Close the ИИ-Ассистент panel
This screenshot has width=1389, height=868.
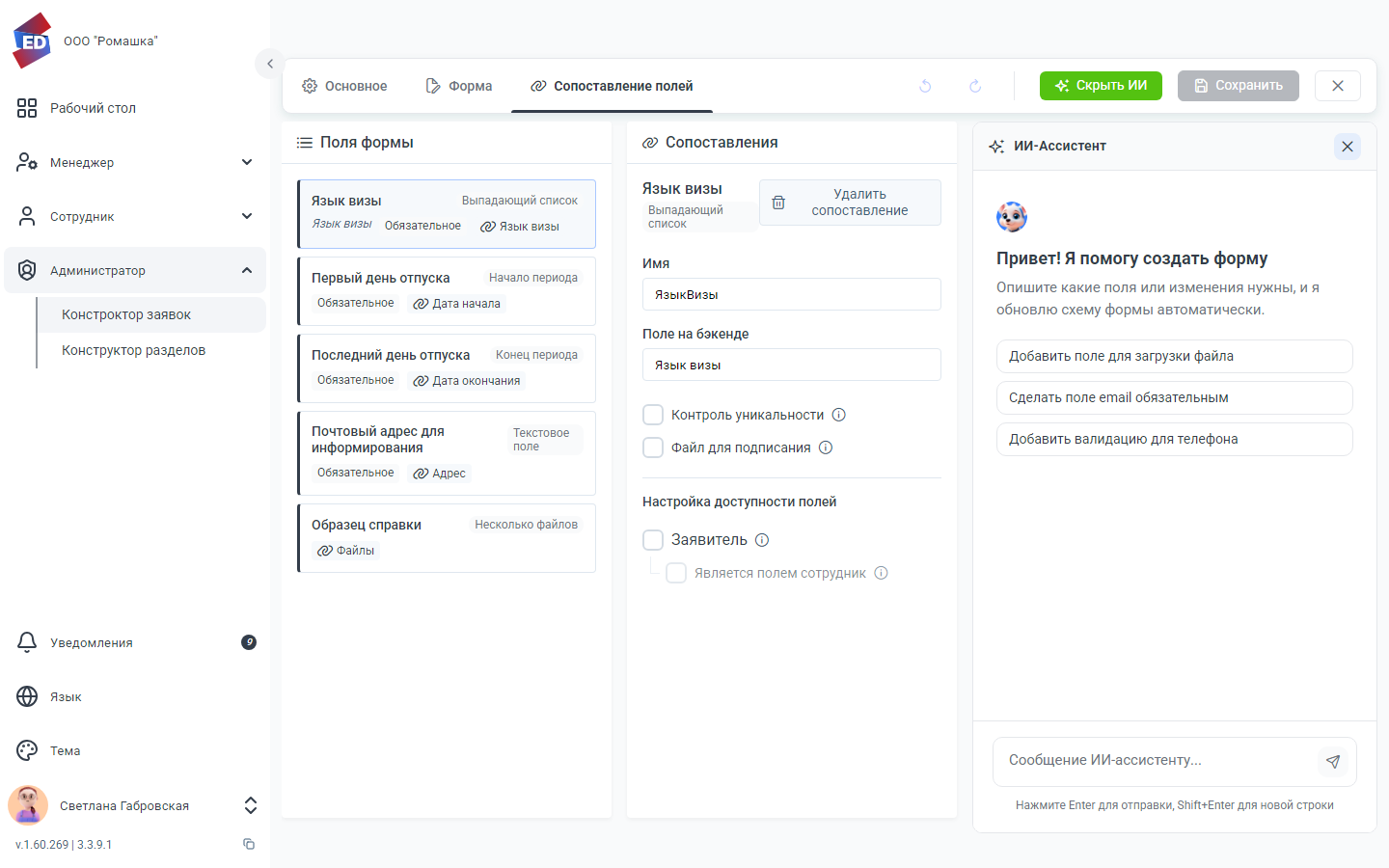coord(1348,147)
